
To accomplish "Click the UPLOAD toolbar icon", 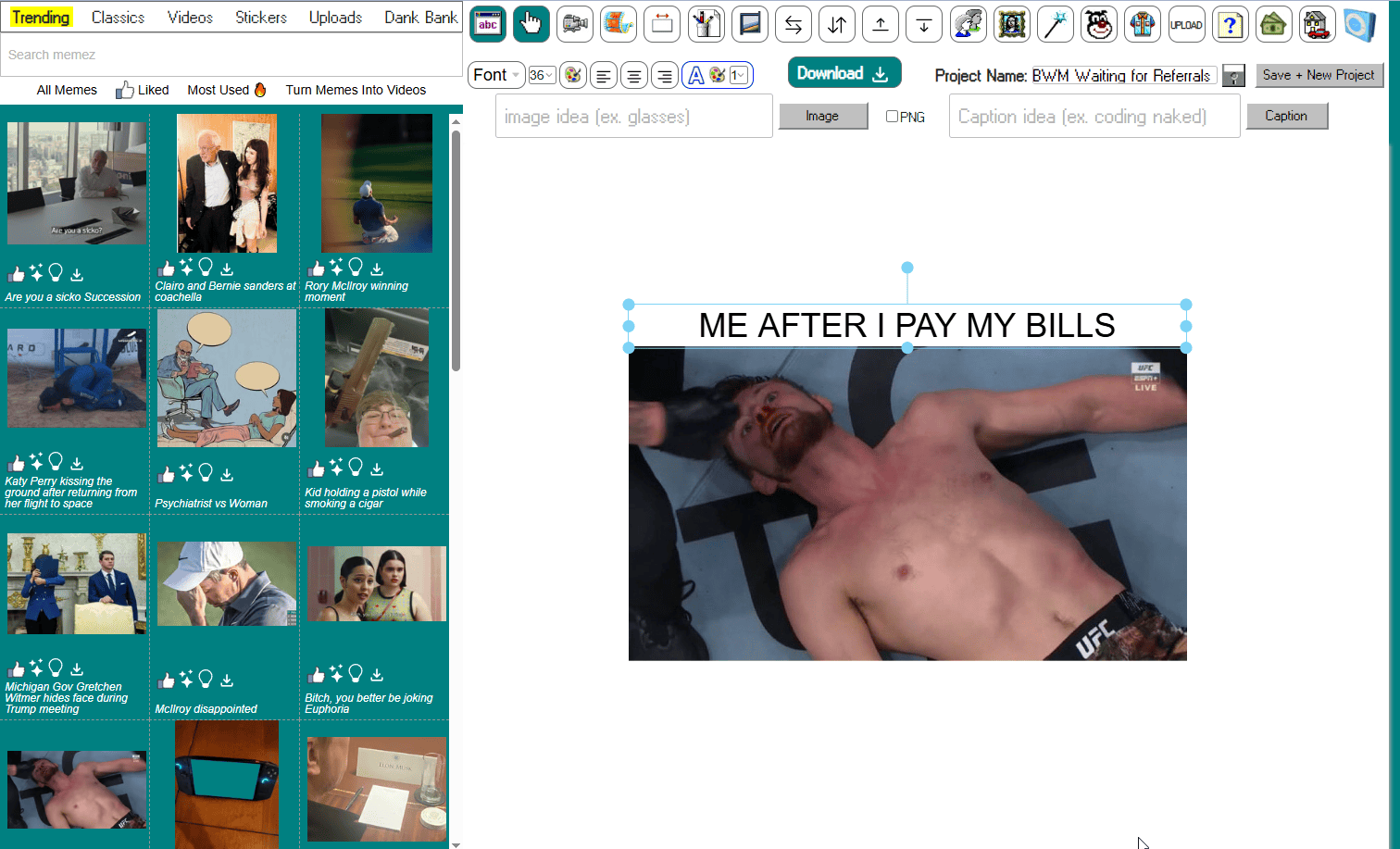I will pyautogui.click(x=1186, y=24).
